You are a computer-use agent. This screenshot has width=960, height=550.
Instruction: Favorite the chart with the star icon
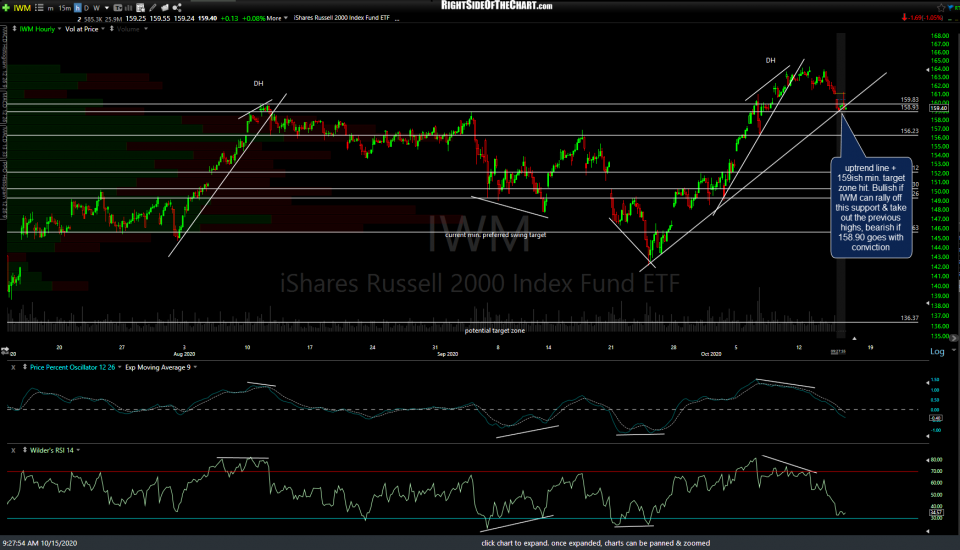[x=941, y=7]
